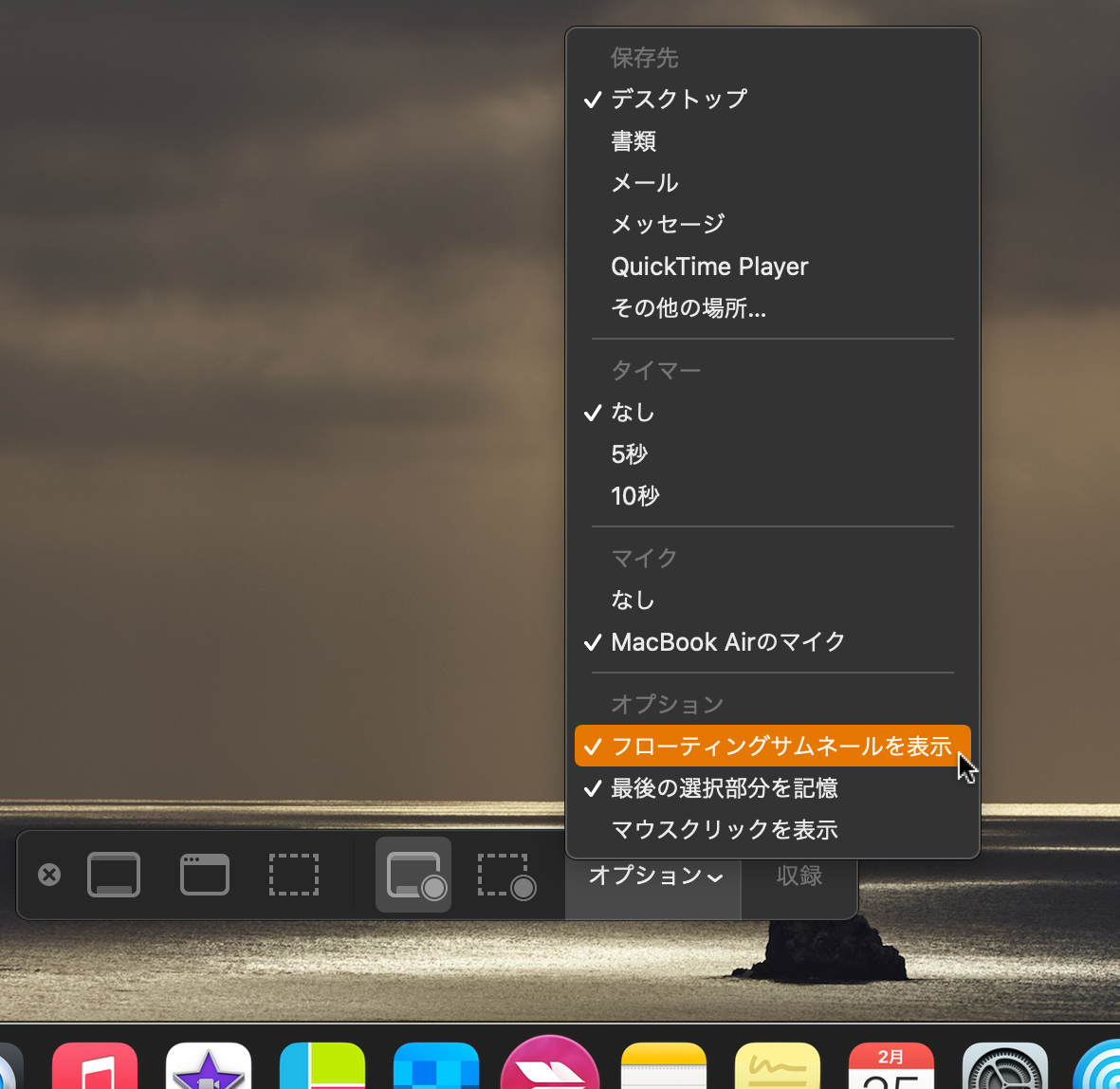Choose 書類 as the save location
Viewport: 1120px width, 1089px height.
pos(772,140)
